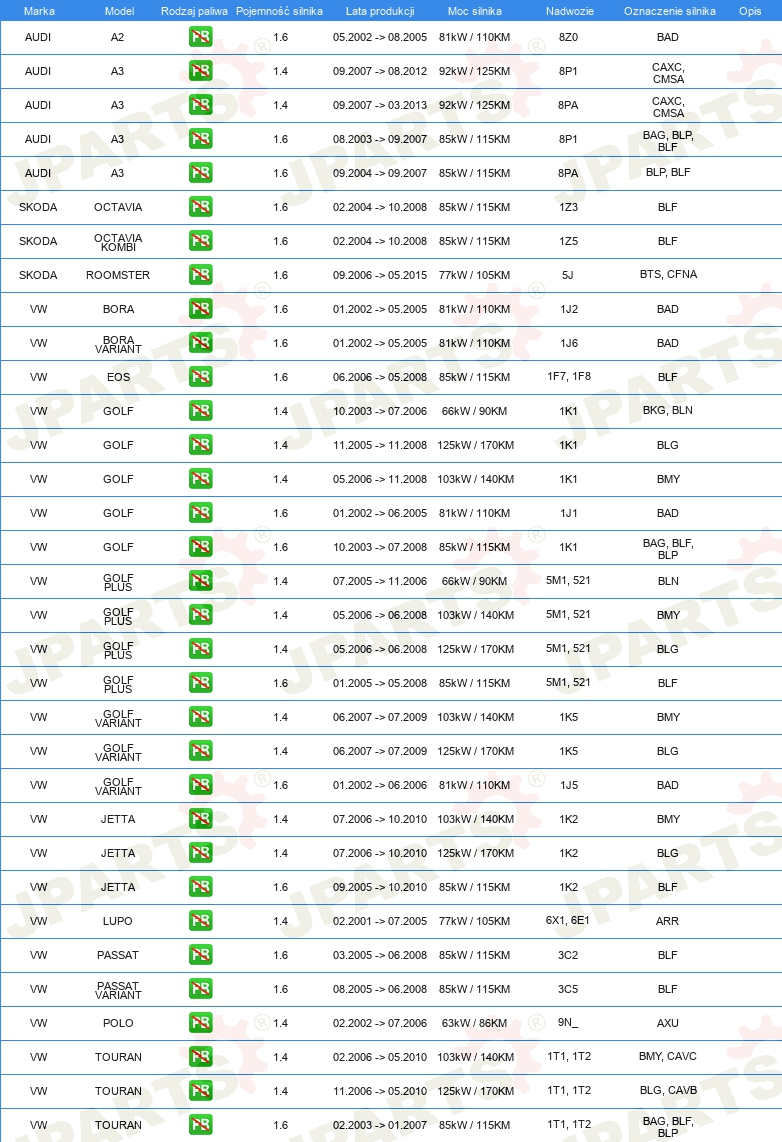Click the fuel icon in the OCTAVIA KOMBI row

(x=200, y=240)
